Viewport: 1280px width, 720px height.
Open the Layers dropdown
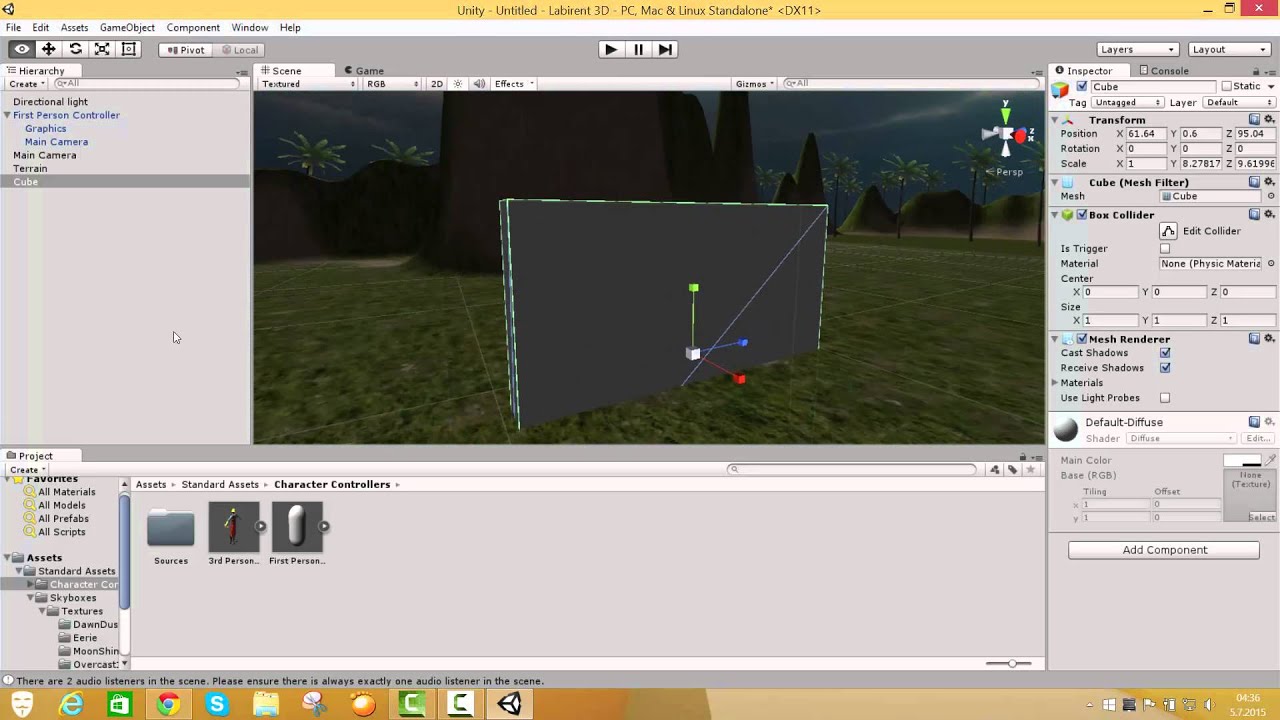coord(1138,49)
